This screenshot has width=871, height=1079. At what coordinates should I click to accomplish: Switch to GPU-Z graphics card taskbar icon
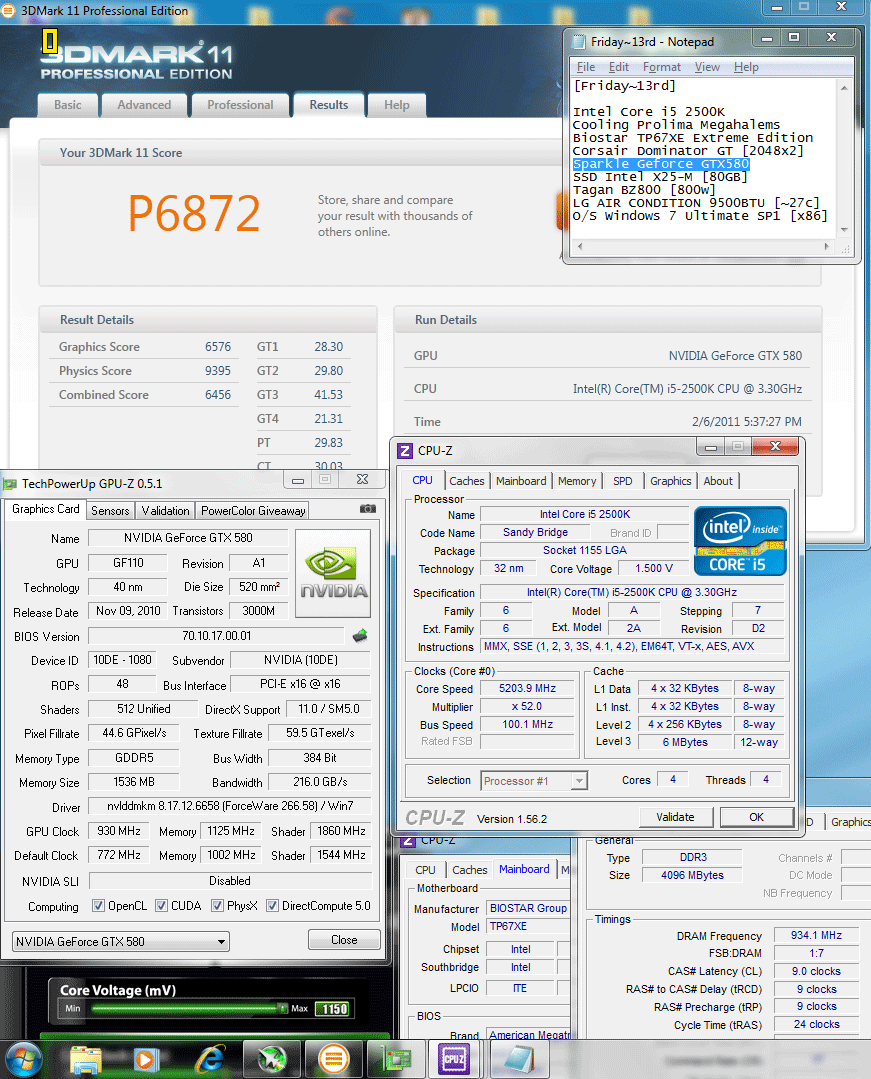[396, 1060]
